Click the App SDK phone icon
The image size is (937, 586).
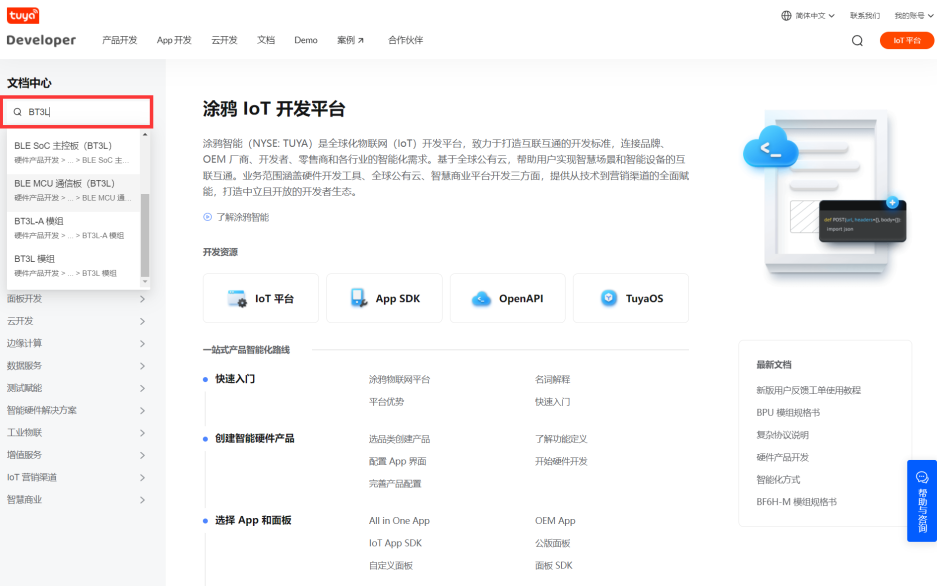point(359,298)
